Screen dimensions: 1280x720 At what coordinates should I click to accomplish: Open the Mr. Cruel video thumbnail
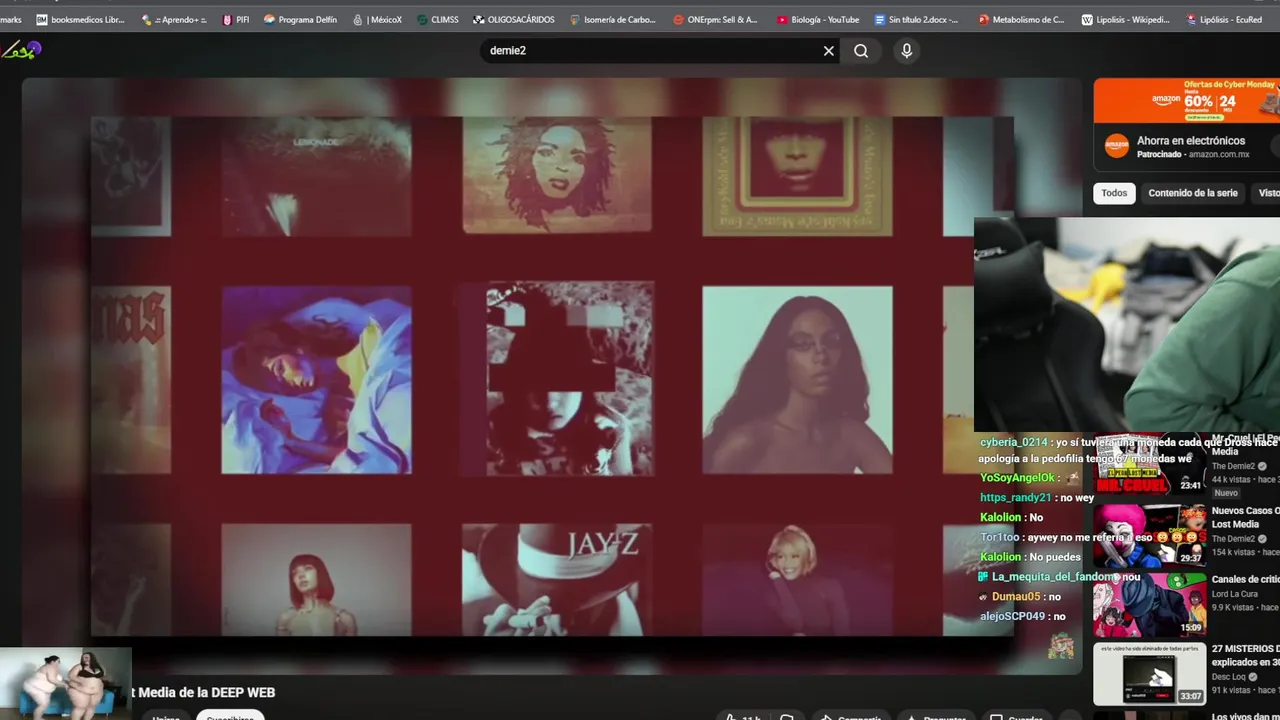[1149, 463]
